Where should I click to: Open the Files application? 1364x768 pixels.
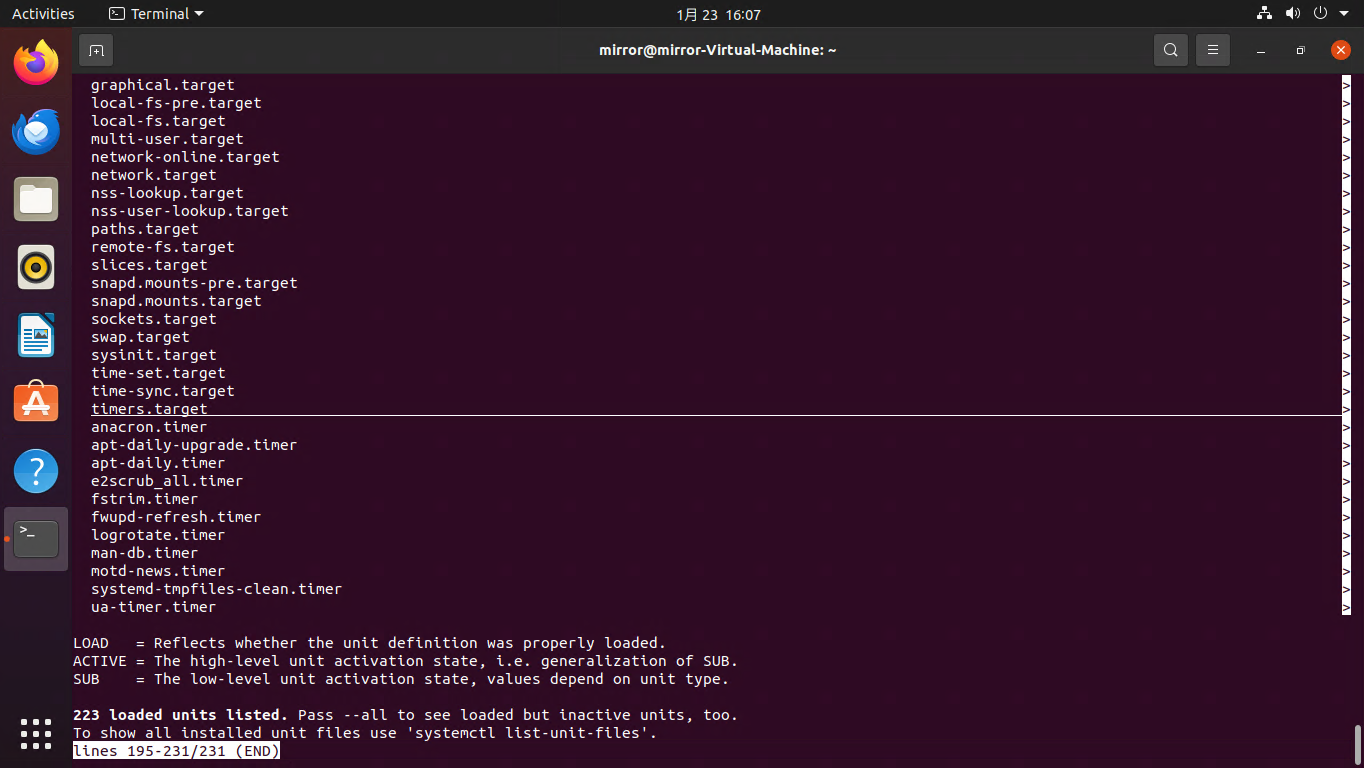click(35, 199)
